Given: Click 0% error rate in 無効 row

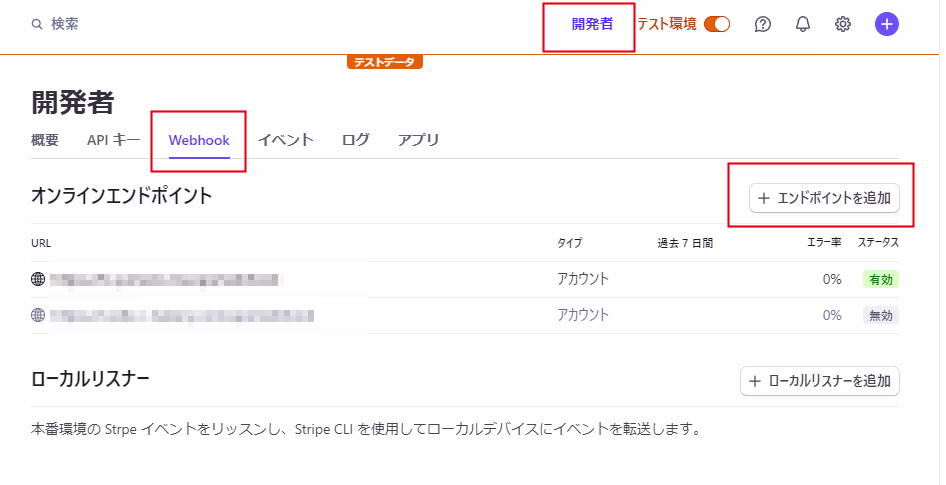Looking at the screenshot, I should coord(832,315).
